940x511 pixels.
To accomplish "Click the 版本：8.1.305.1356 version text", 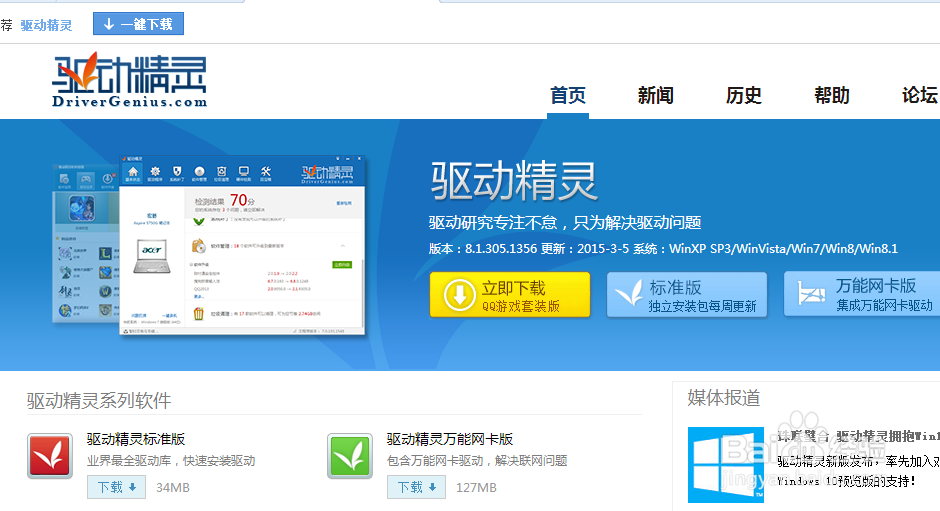I will pos(483,248).
